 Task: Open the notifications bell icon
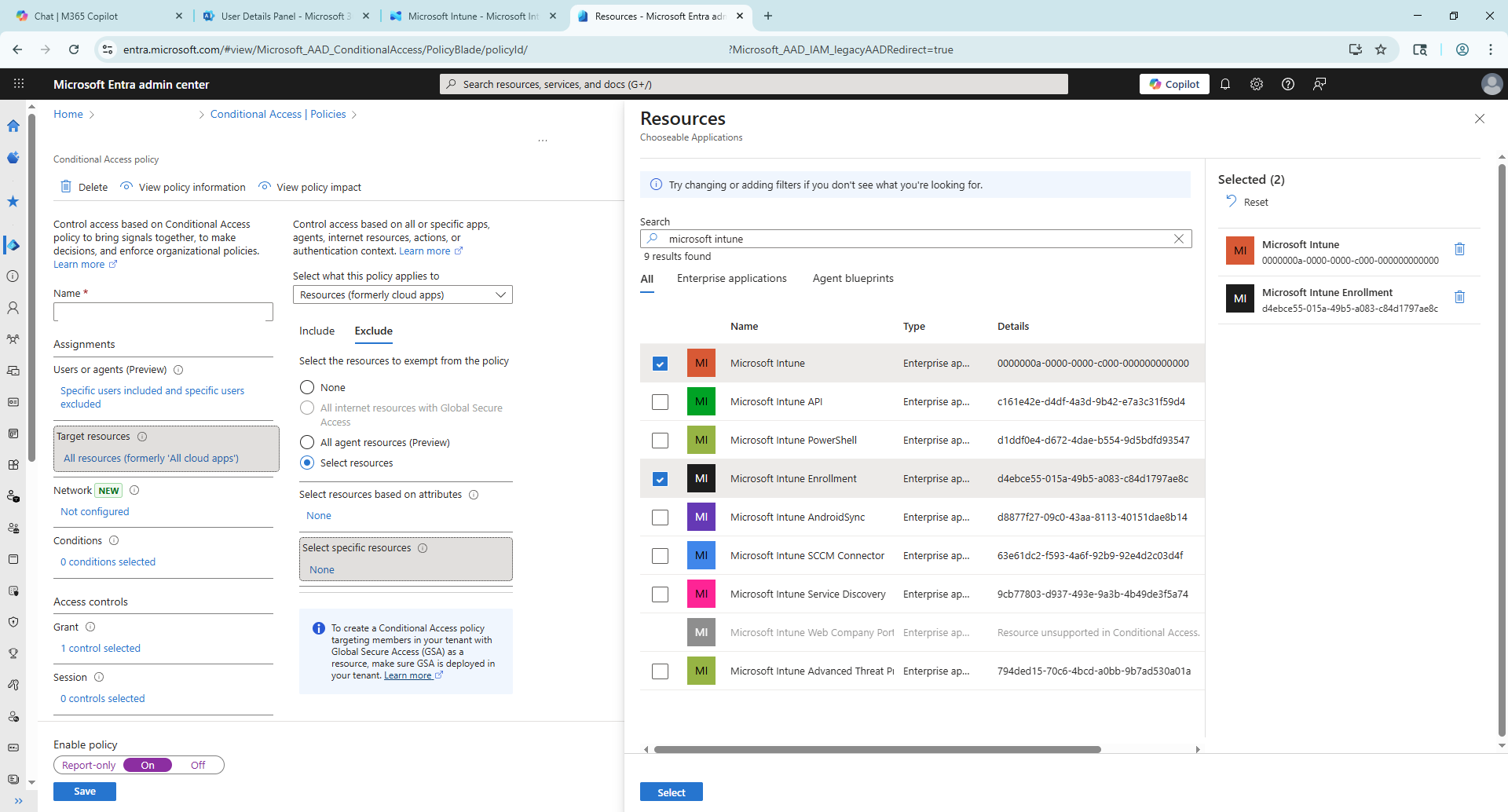click(1225, 84)
